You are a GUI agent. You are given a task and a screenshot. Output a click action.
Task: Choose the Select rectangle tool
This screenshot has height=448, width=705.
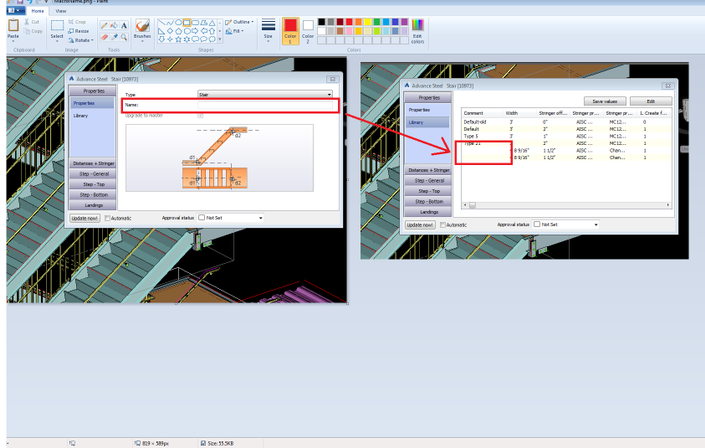point(57,26)
